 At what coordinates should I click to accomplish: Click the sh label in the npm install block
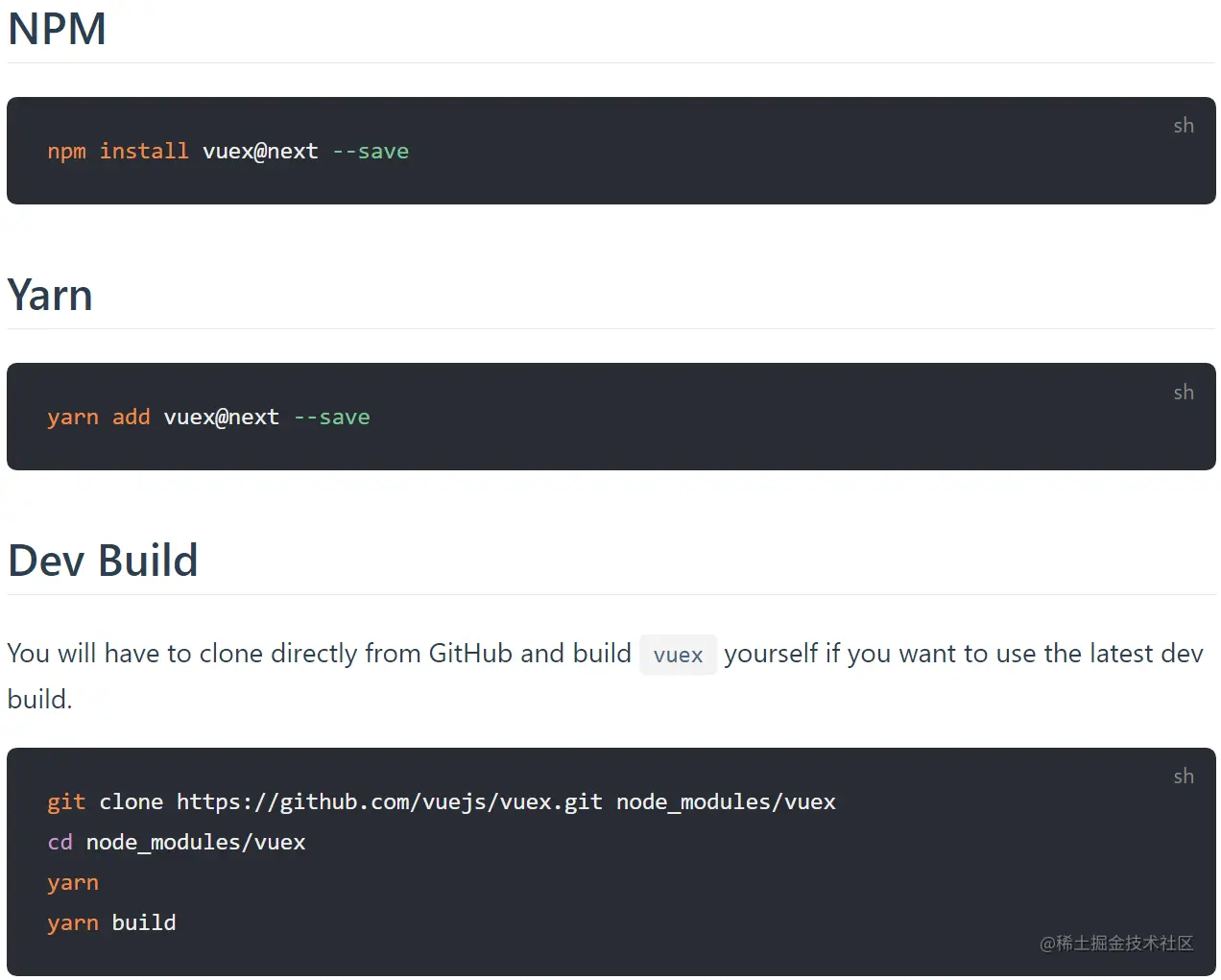[1184, 126]
